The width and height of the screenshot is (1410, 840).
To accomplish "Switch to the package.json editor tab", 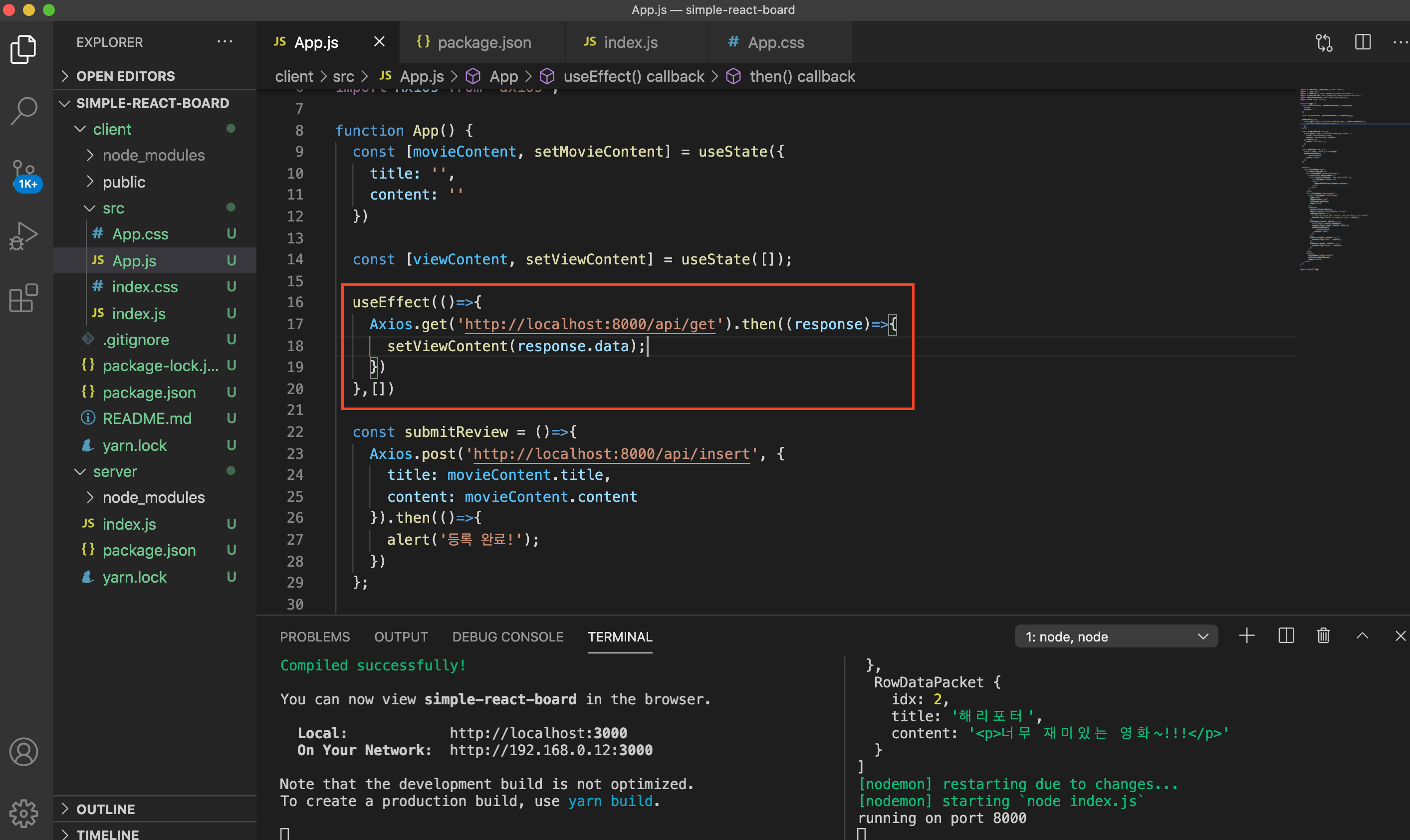I will (x=483, y=42).
